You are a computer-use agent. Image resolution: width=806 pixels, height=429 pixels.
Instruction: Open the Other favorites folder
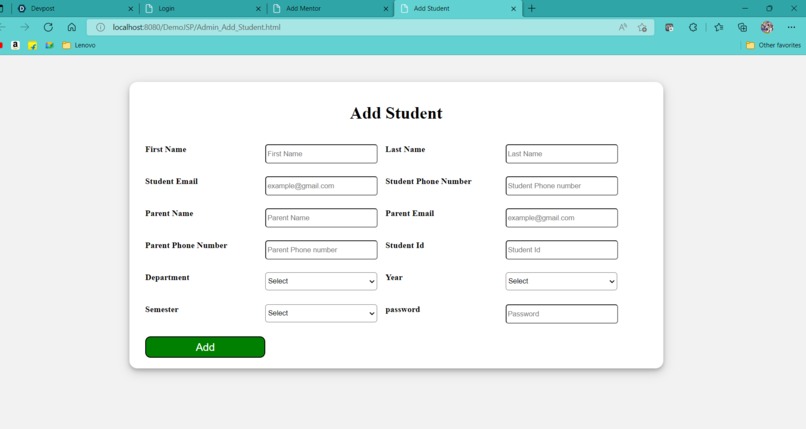point(773,45)
